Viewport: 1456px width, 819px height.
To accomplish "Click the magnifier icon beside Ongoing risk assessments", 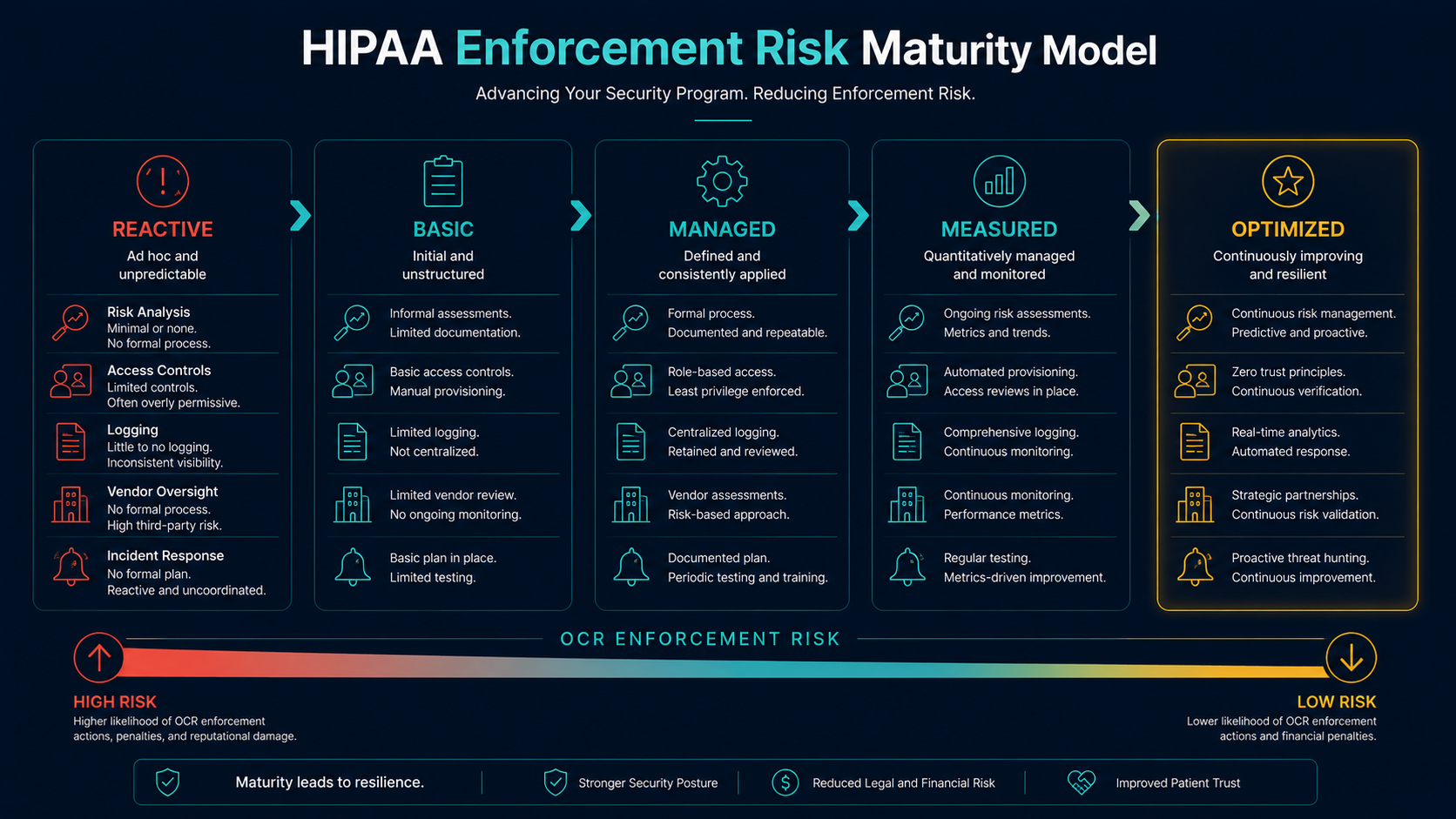I will [x=907, y=323].
